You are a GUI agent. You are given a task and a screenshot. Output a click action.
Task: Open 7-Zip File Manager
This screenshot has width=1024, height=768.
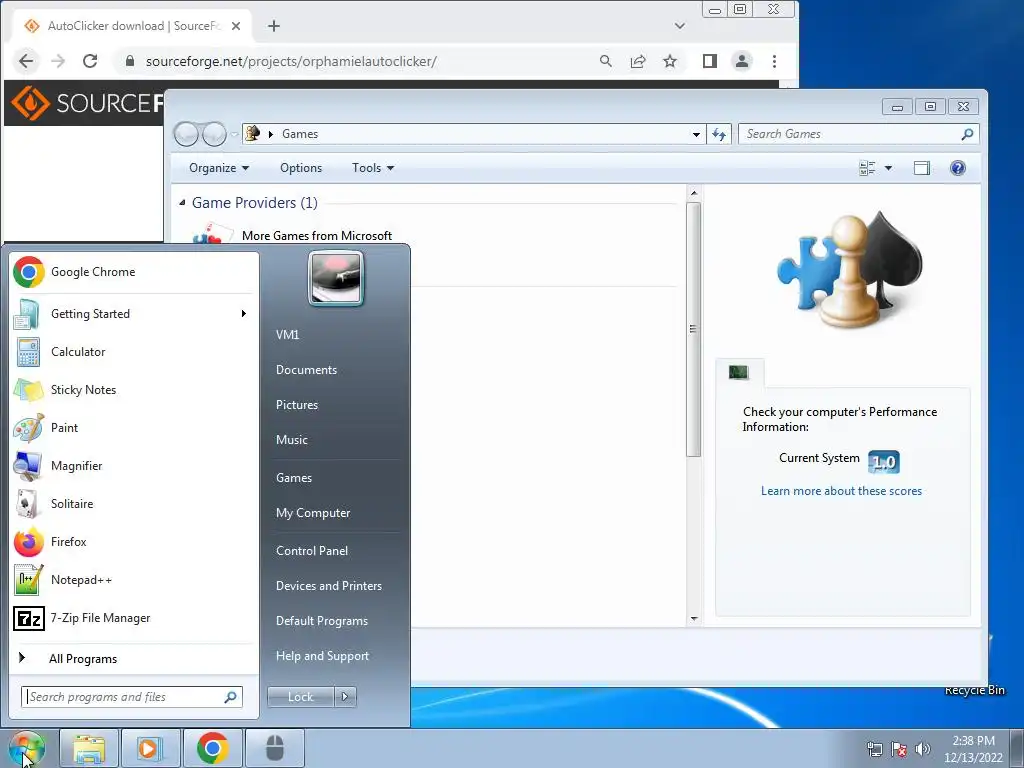click(134, 618)
